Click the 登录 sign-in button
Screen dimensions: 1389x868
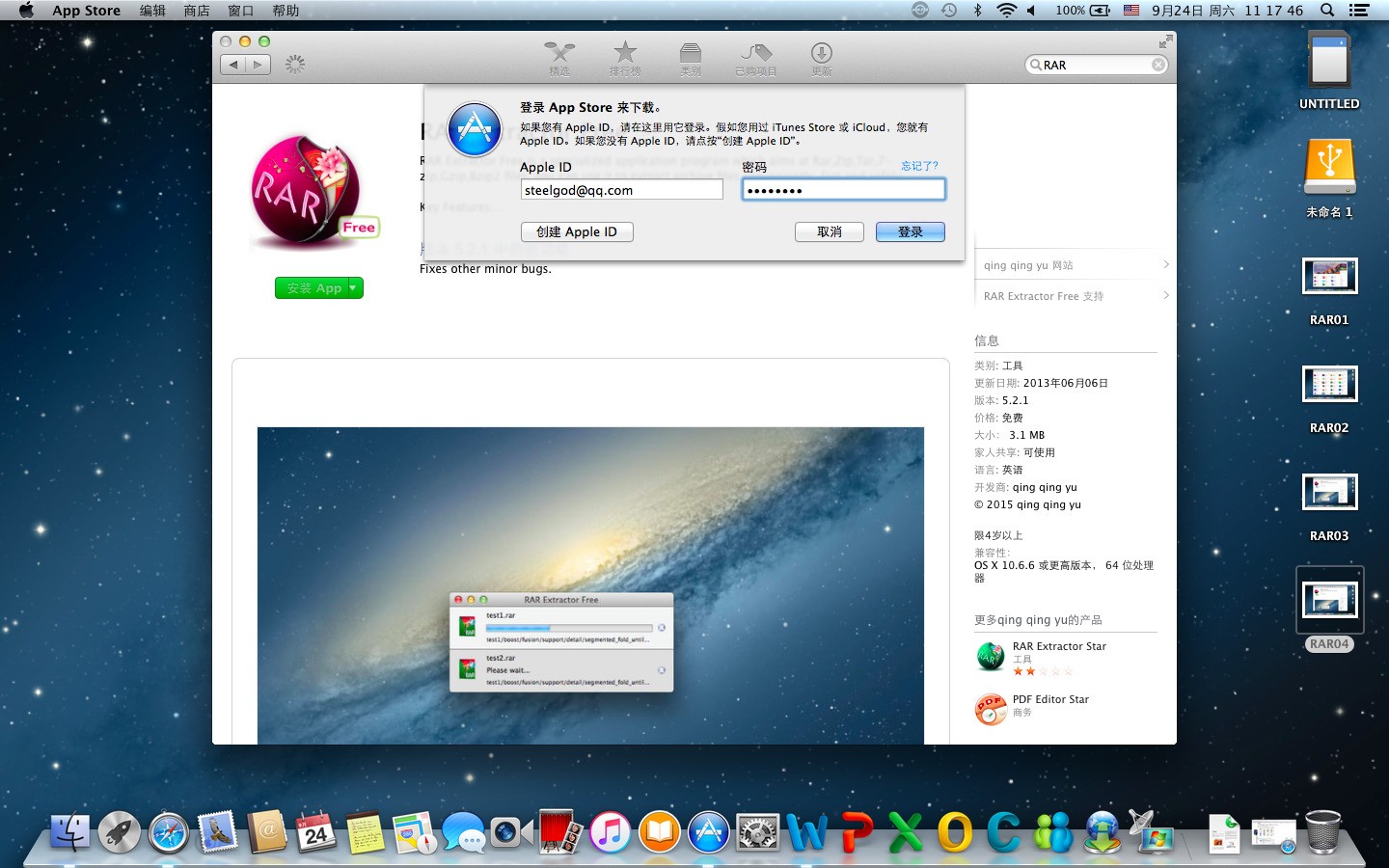910,231
